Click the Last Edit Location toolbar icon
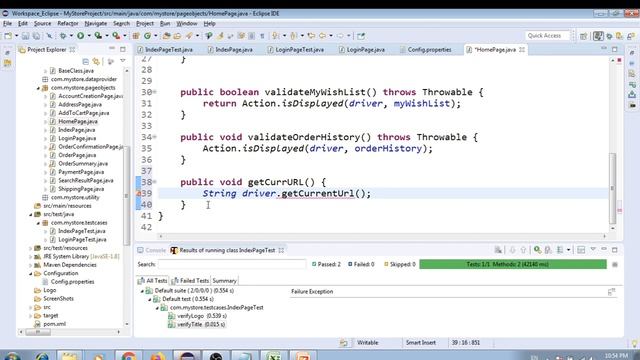Image resolution: width=640 pixels, height=360 pixels. pyautogui.click(x=311, y=36)
